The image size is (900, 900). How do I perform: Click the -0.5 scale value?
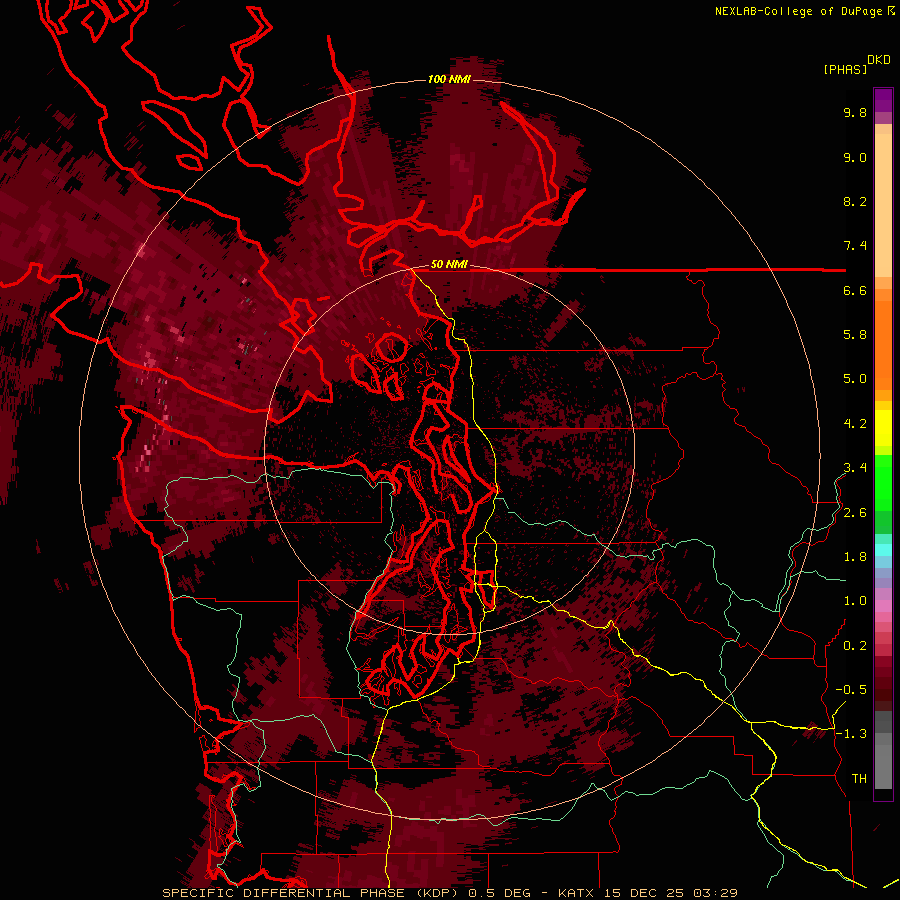coord(851,690)
